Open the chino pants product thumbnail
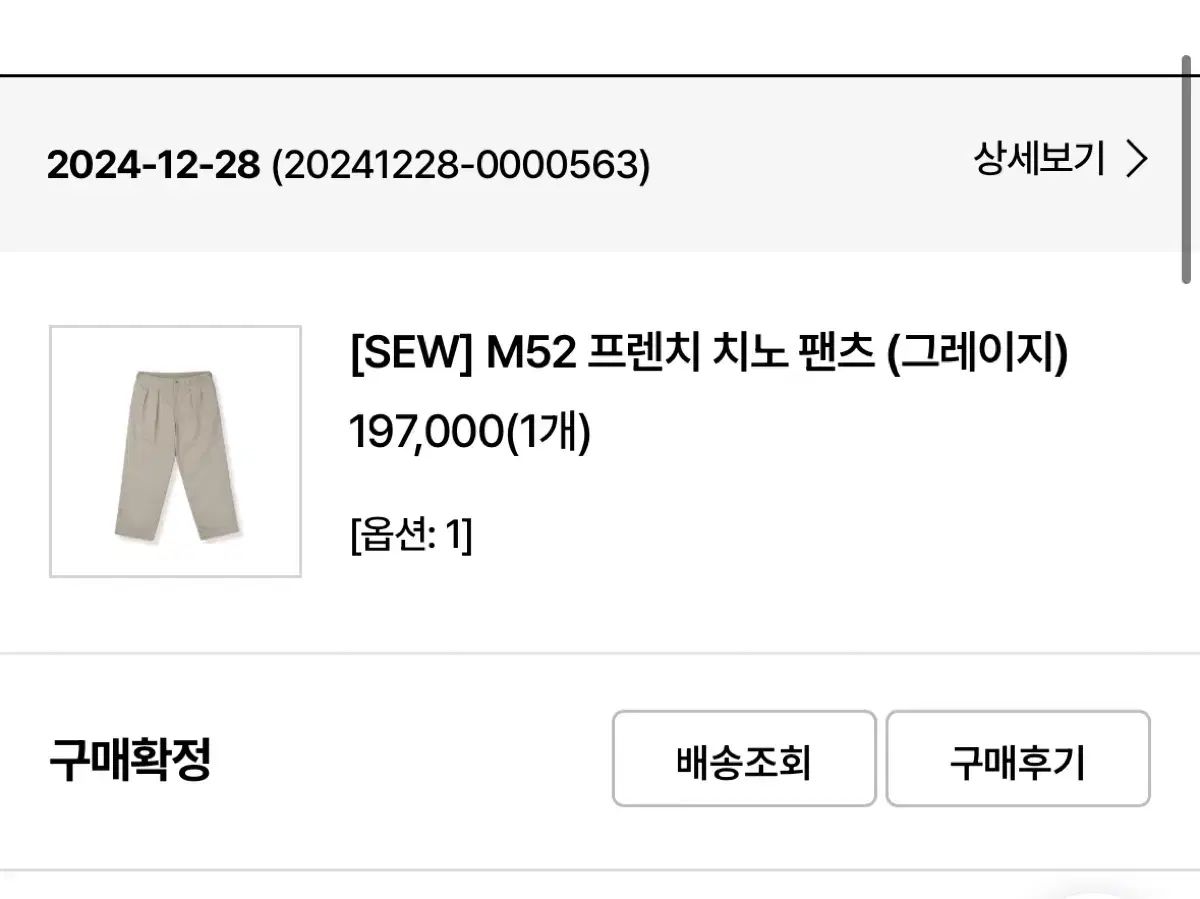Image resolution: width=1200 pixels, height=899 pixels. tap(175, 451)
